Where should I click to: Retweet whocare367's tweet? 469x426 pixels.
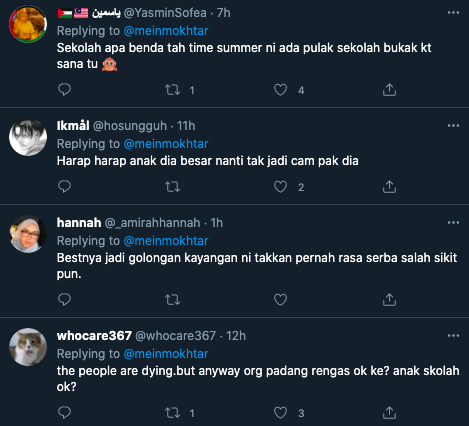(173, 413)
